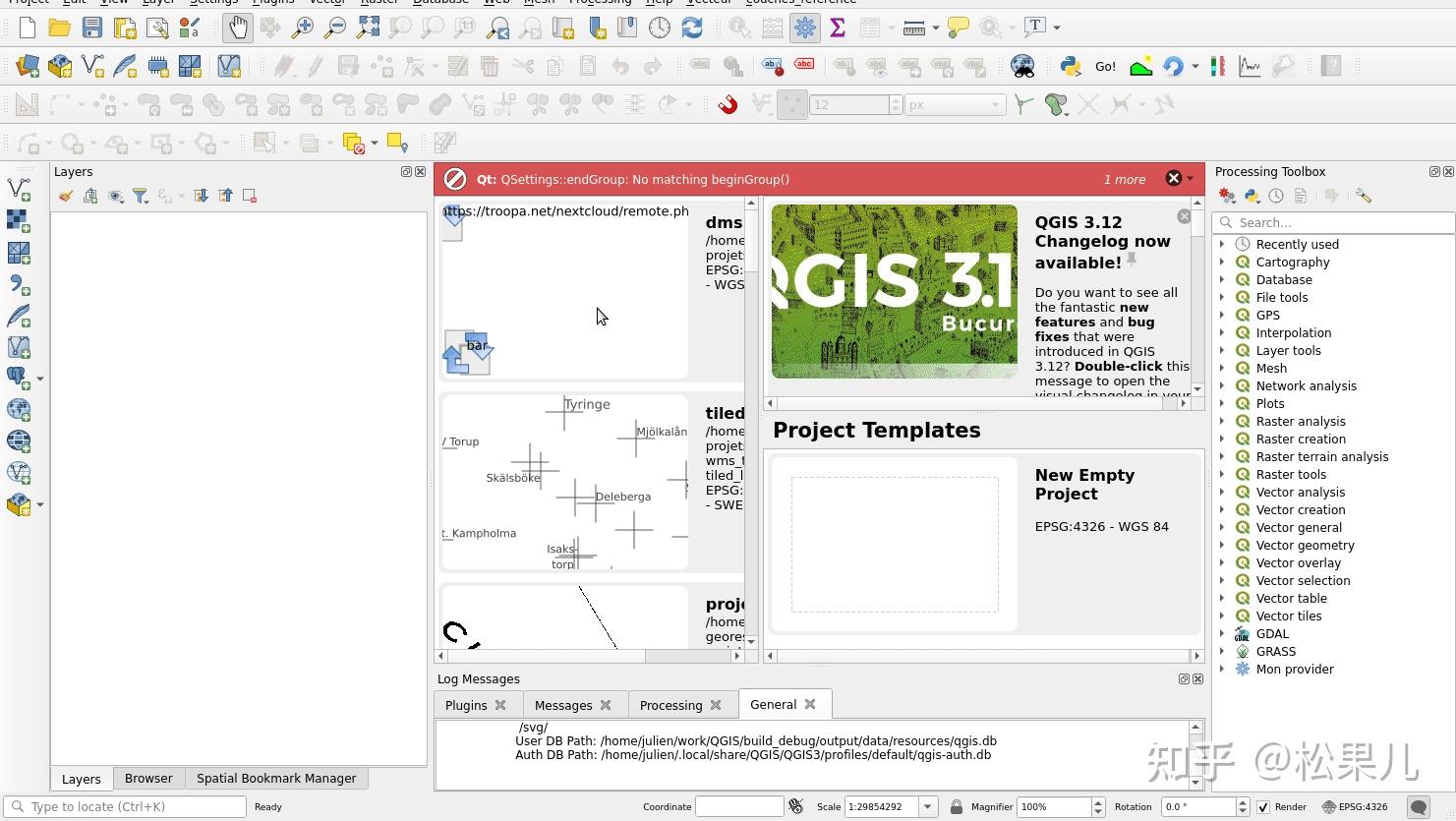The width and height of the screenshot is (1456, 821).
Task: Refresh the map canvas
Action: pos(692,28)
